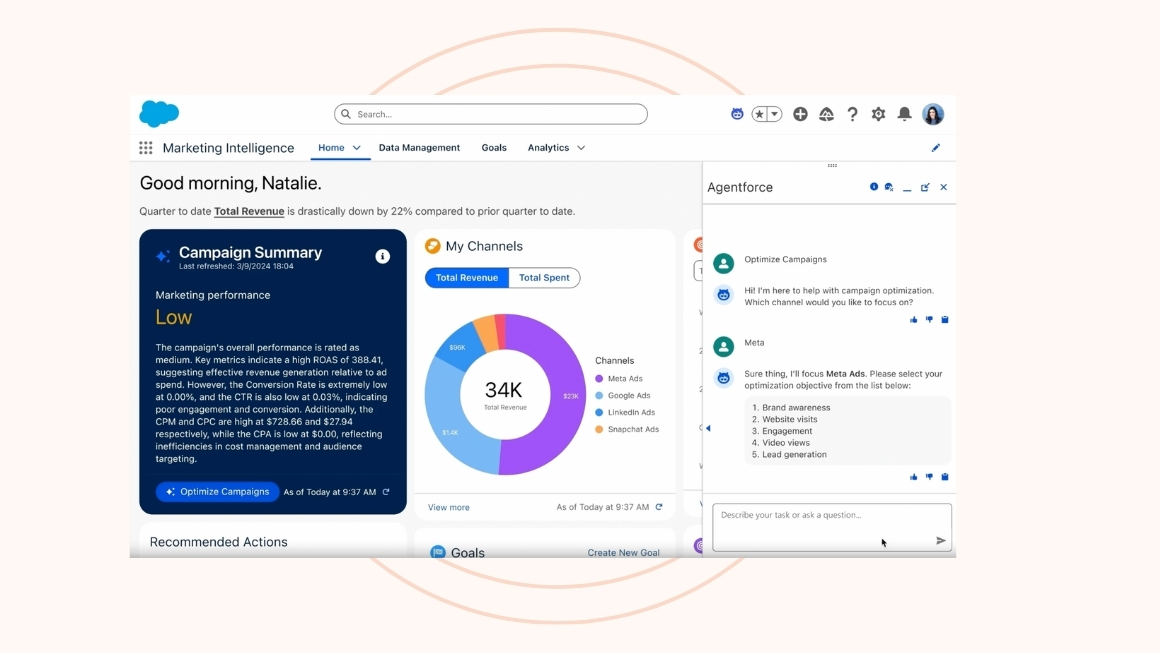
Task: Select the Total Revenue chart toggle
Action: (x=467, y=278)
